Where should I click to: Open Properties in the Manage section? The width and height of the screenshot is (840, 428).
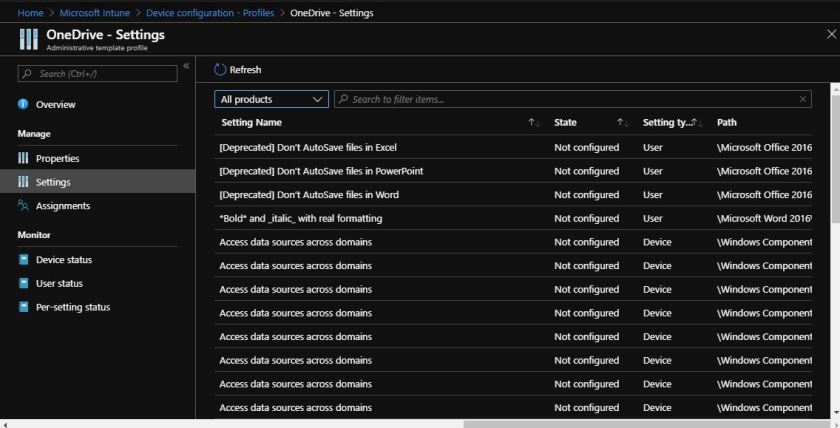click(x=57, y=159)
